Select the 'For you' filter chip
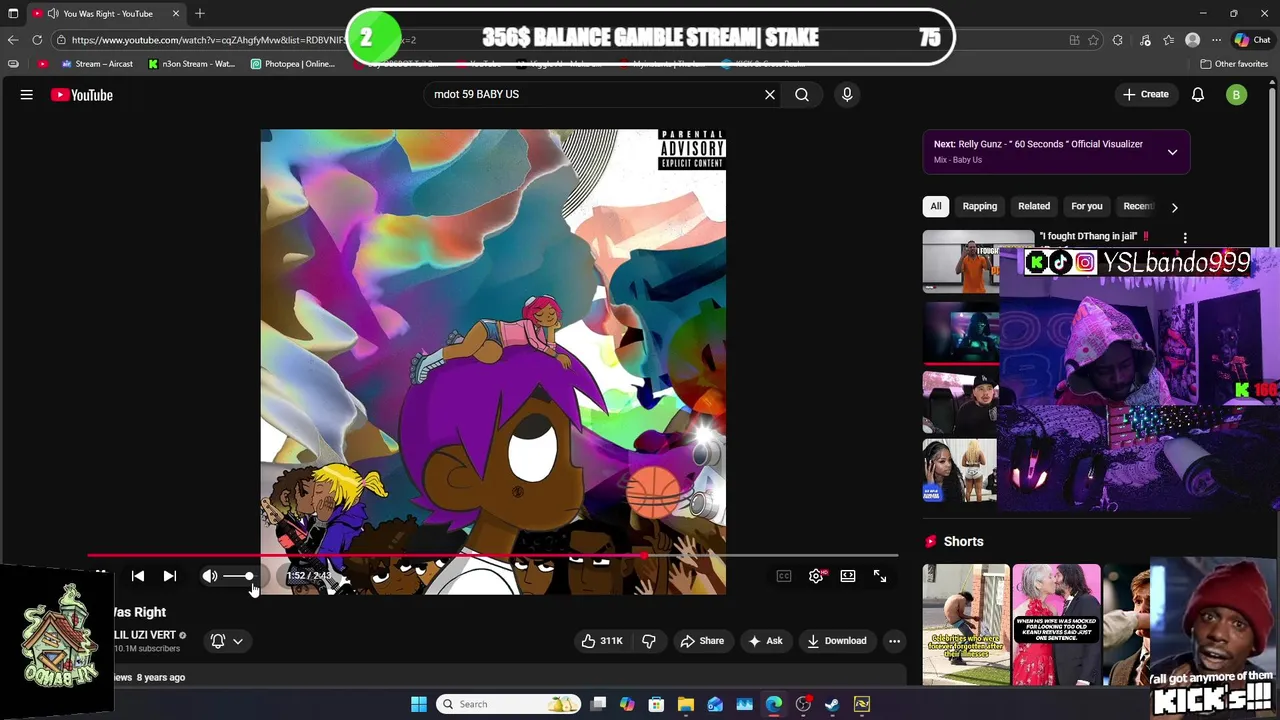This screenshot has height=720, width=1280. click(x=1087, y=206)
